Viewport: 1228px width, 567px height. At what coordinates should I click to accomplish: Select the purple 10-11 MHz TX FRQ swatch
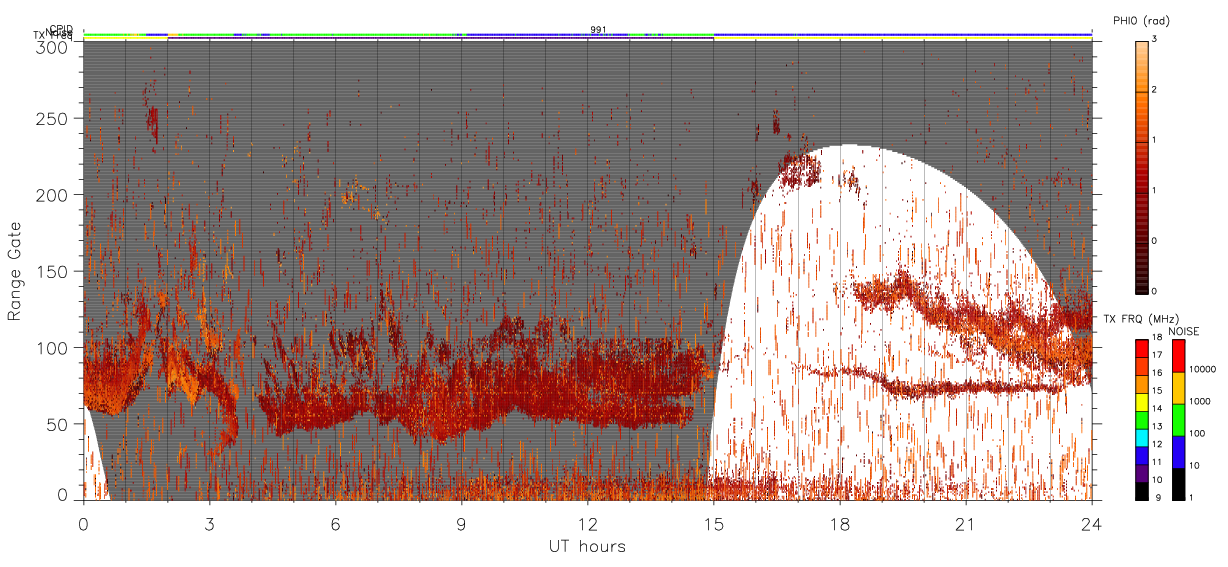click(x=1142, y=471)
